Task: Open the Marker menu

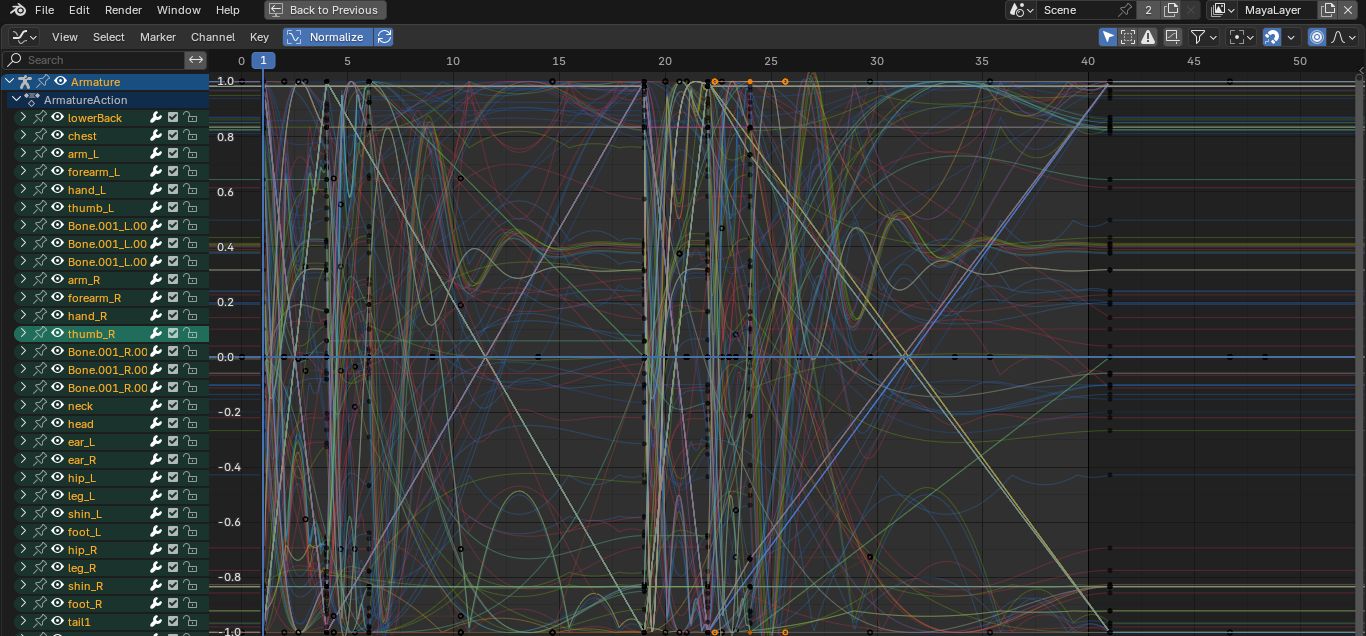Action: 158,37
